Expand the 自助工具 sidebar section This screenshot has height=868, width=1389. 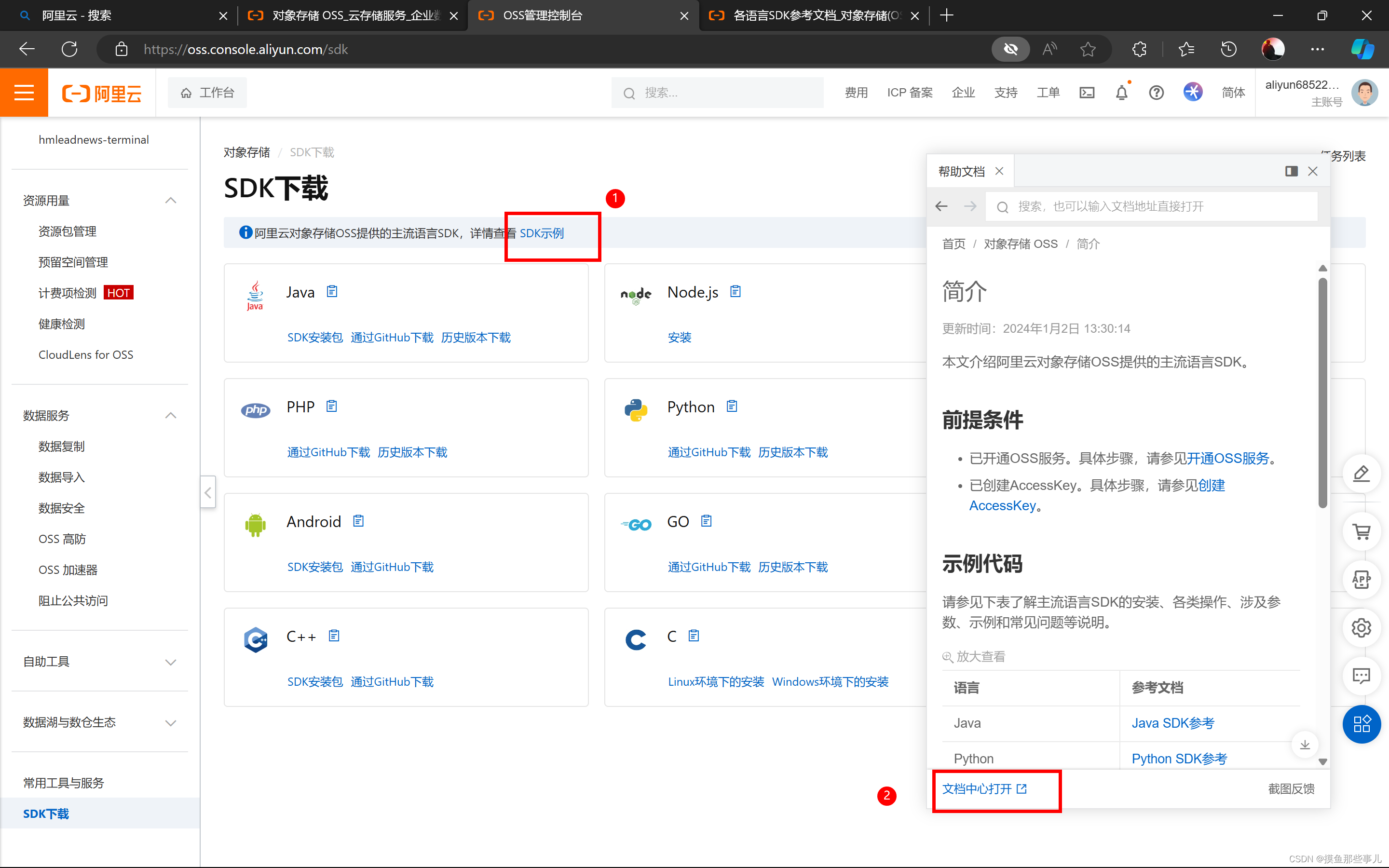point(170,662)
